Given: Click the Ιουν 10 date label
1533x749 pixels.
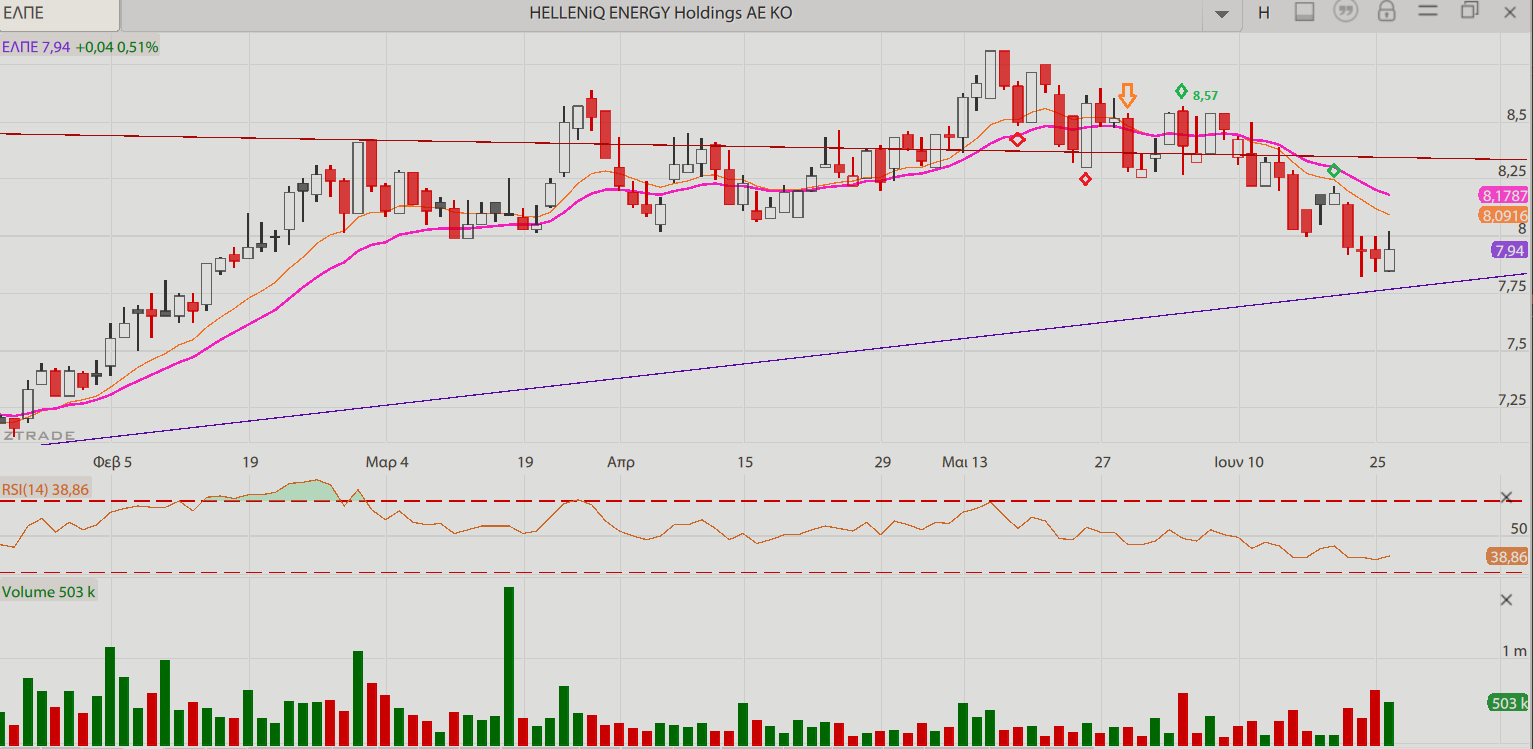Looking at the screenshot, I should tap(1239, 462).
